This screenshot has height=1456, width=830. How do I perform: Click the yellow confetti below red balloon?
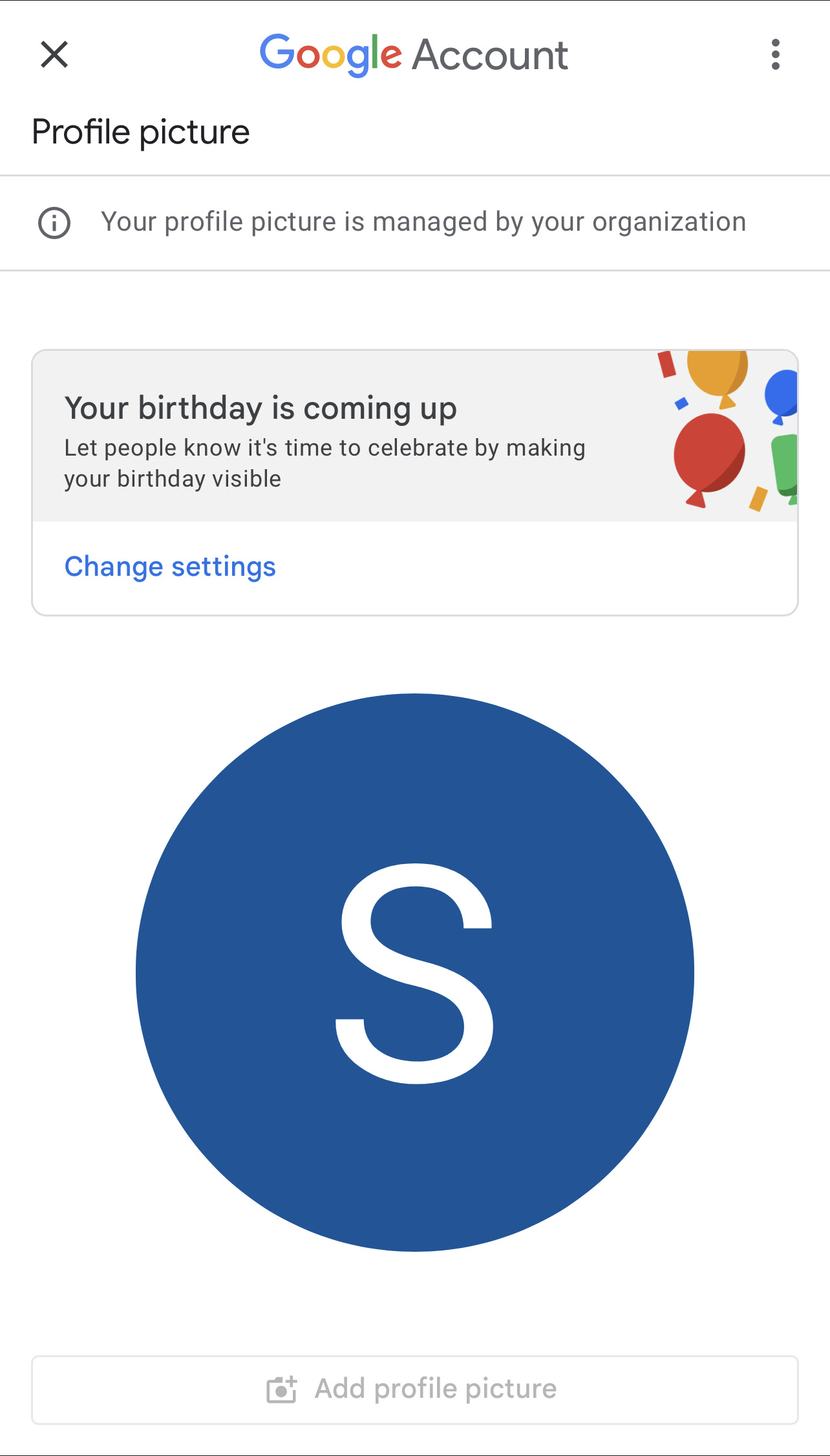(x=758, y=499)
